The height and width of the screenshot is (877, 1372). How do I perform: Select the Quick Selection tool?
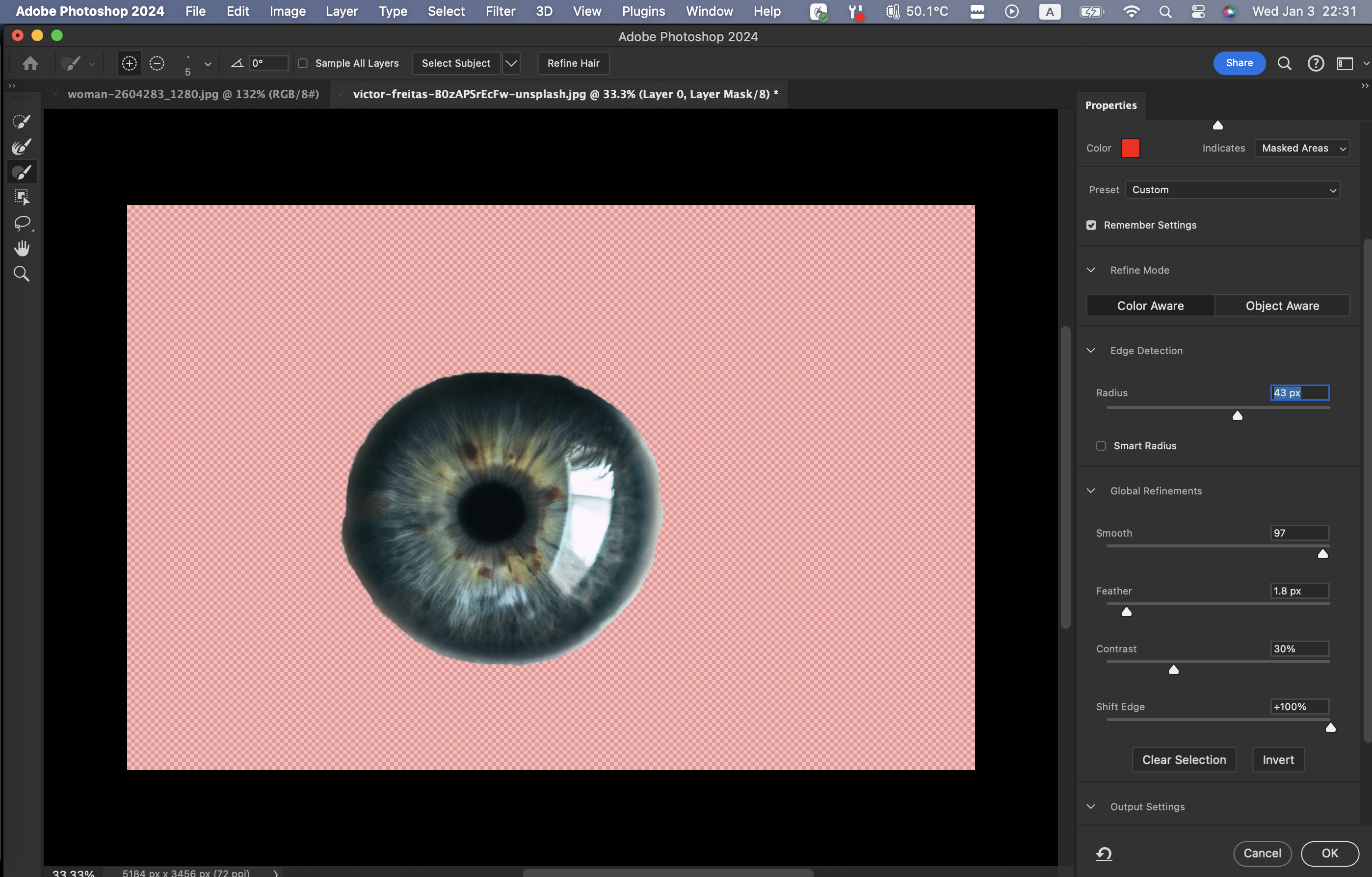[x=21, y=121]
